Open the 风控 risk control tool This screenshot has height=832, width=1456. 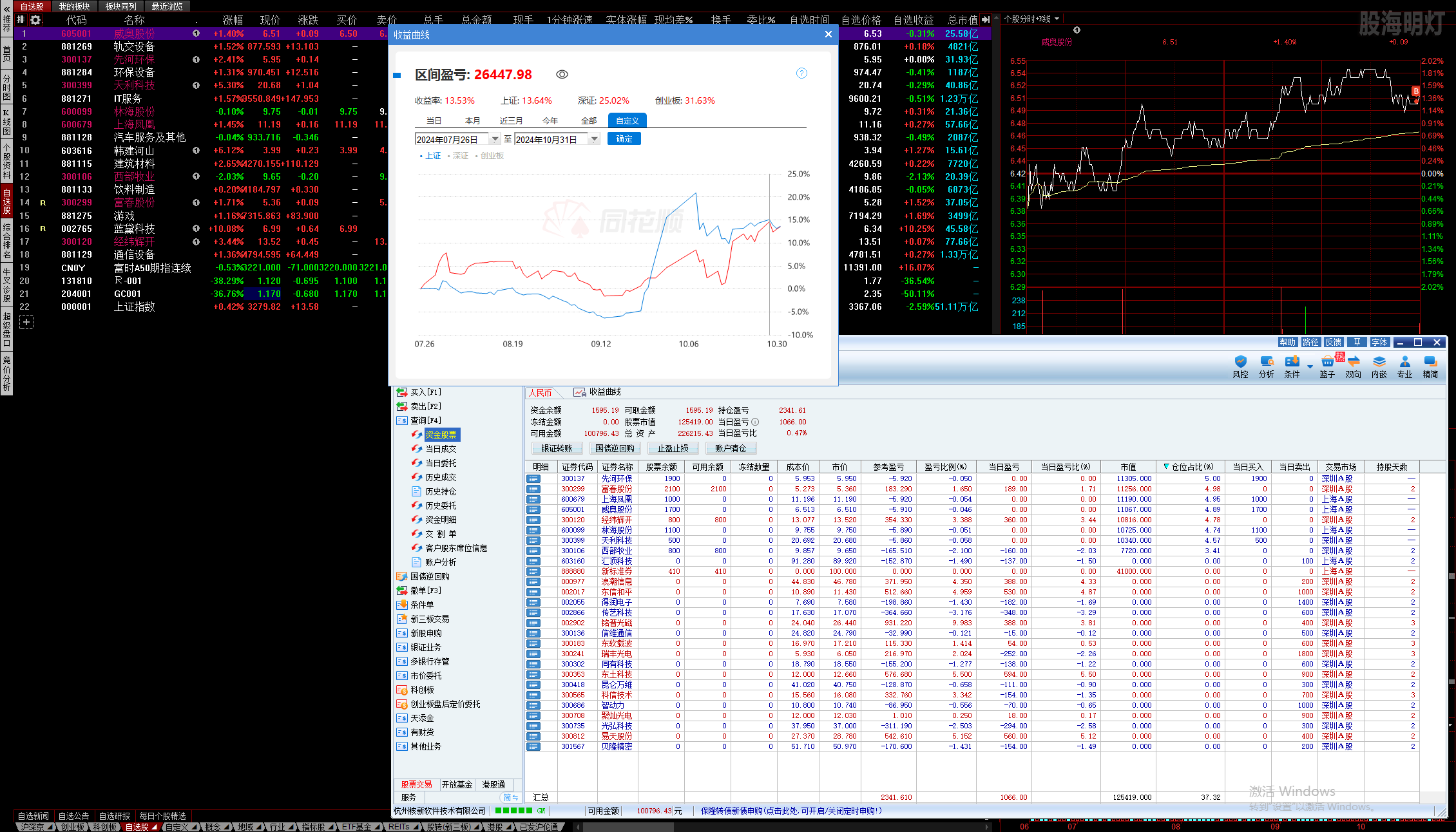coord(1240,366)
